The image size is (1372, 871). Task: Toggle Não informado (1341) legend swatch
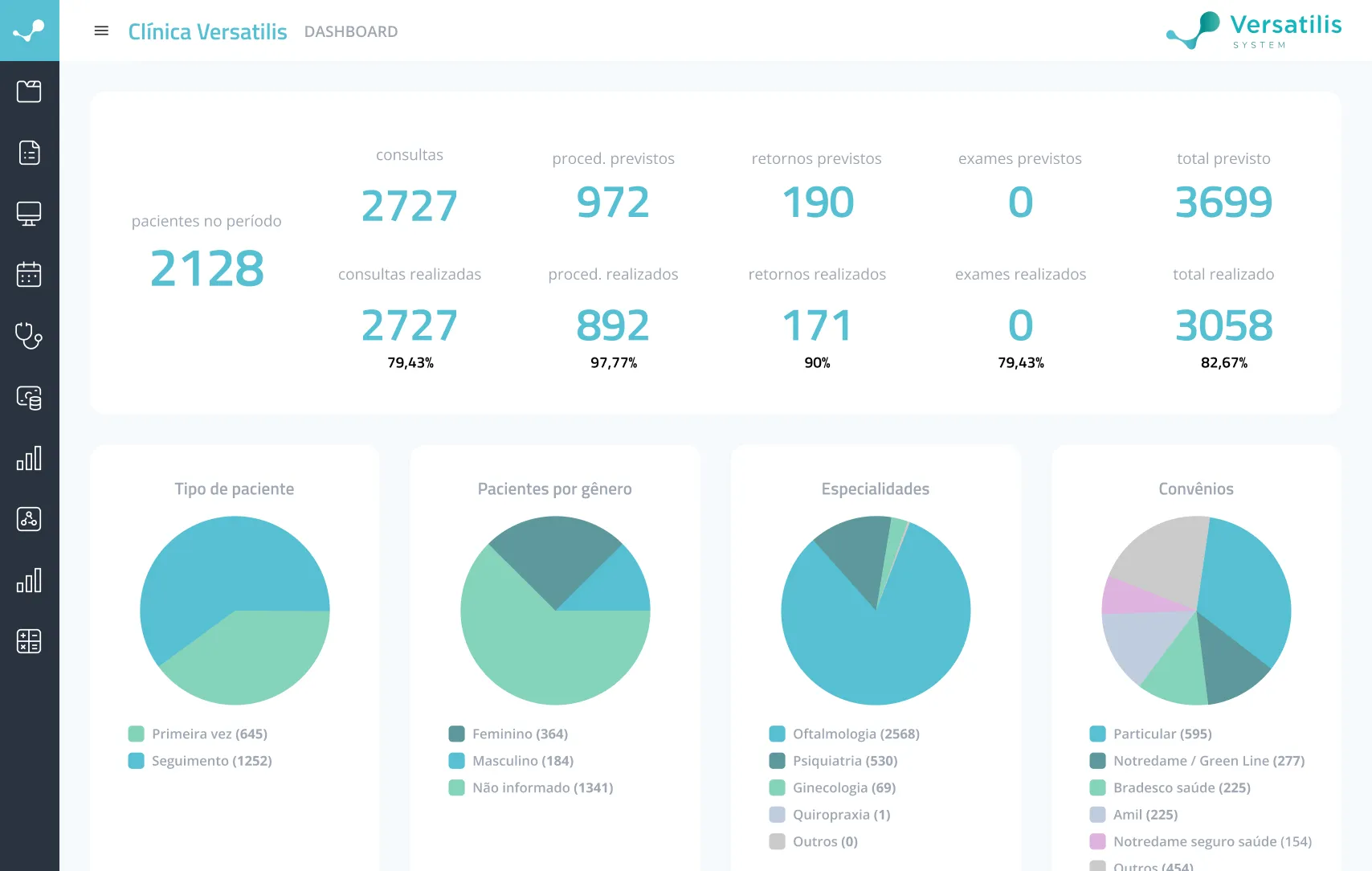point(456,787)
